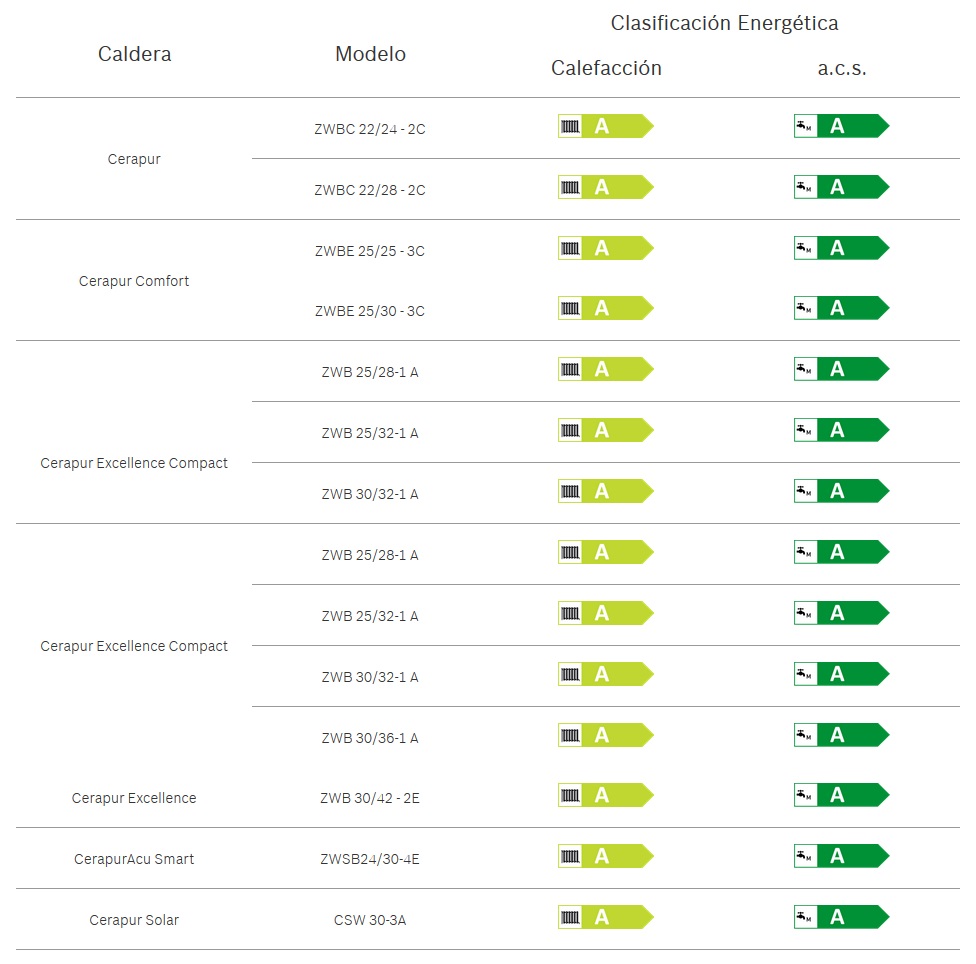Click the Calefacción sub-header
The width and height of the screenshot is (976, 964).
click(606, 68)
